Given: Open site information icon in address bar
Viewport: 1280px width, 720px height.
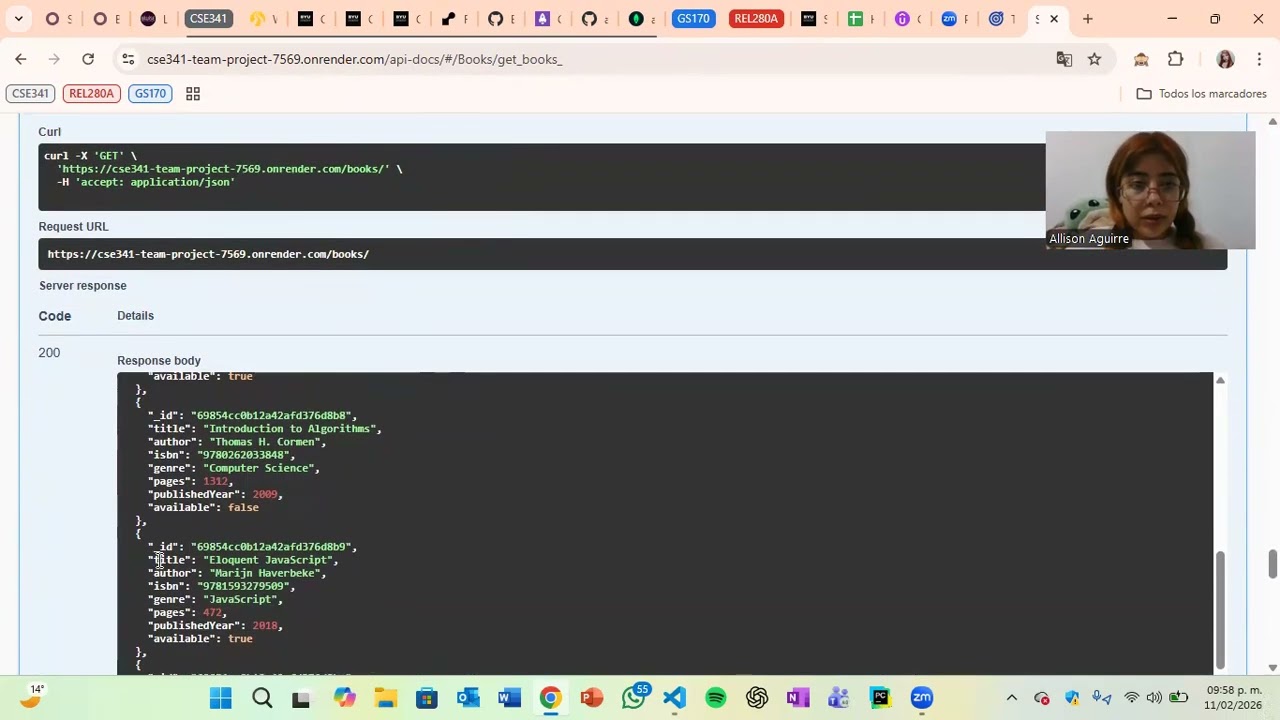Looking at the screenshot, I should (x=128, y=59).
